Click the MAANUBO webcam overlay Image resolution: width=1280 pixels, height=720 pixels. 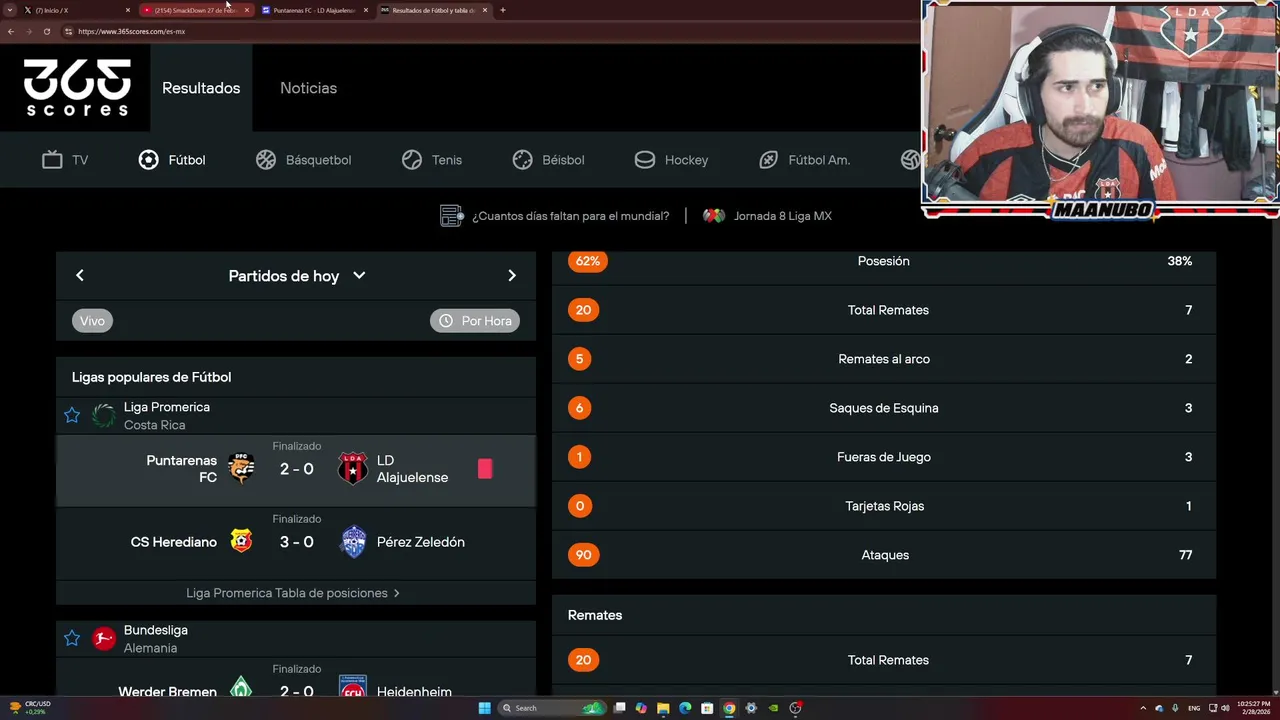1100,109
